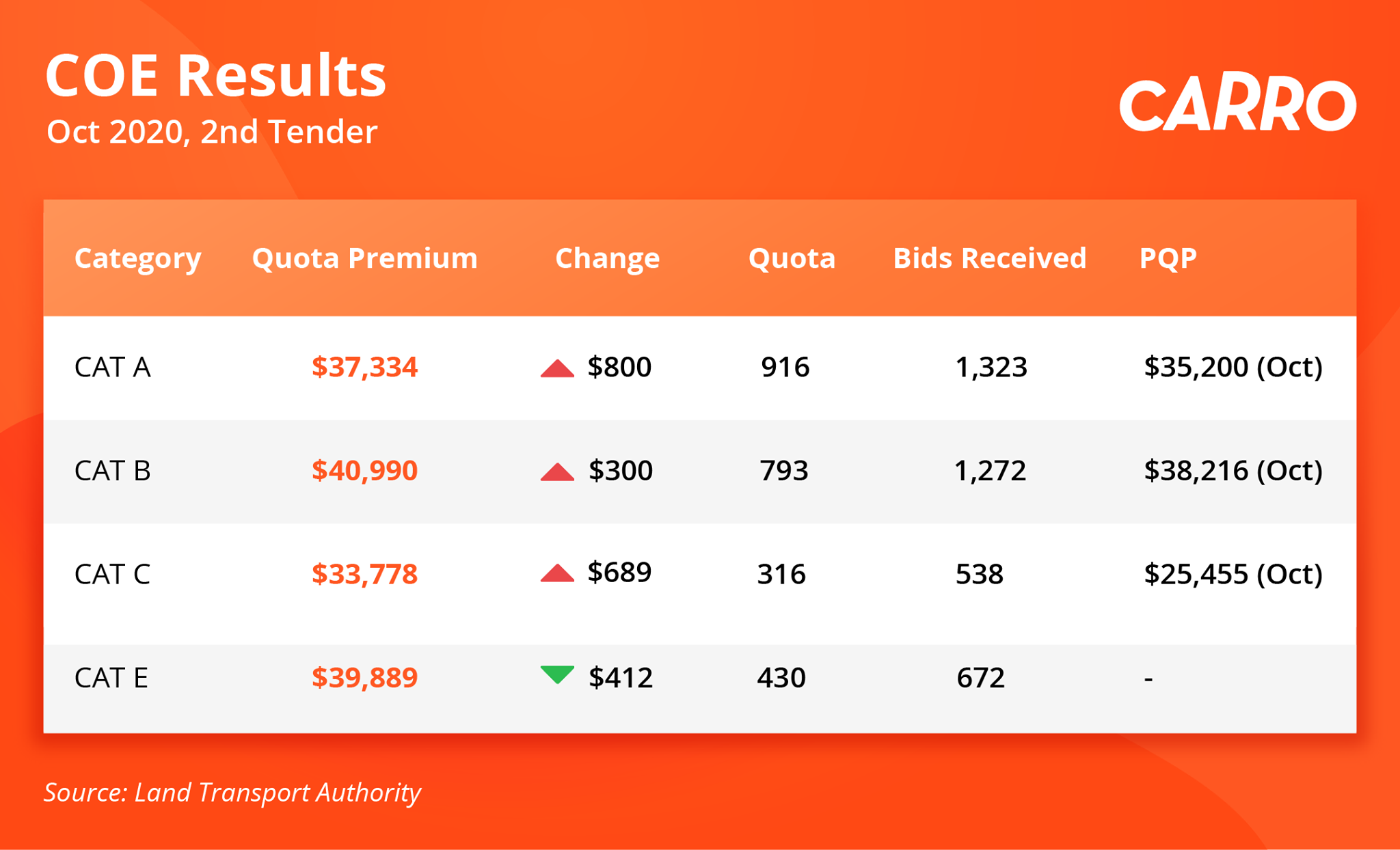Click the Change column header

point(607,259)
